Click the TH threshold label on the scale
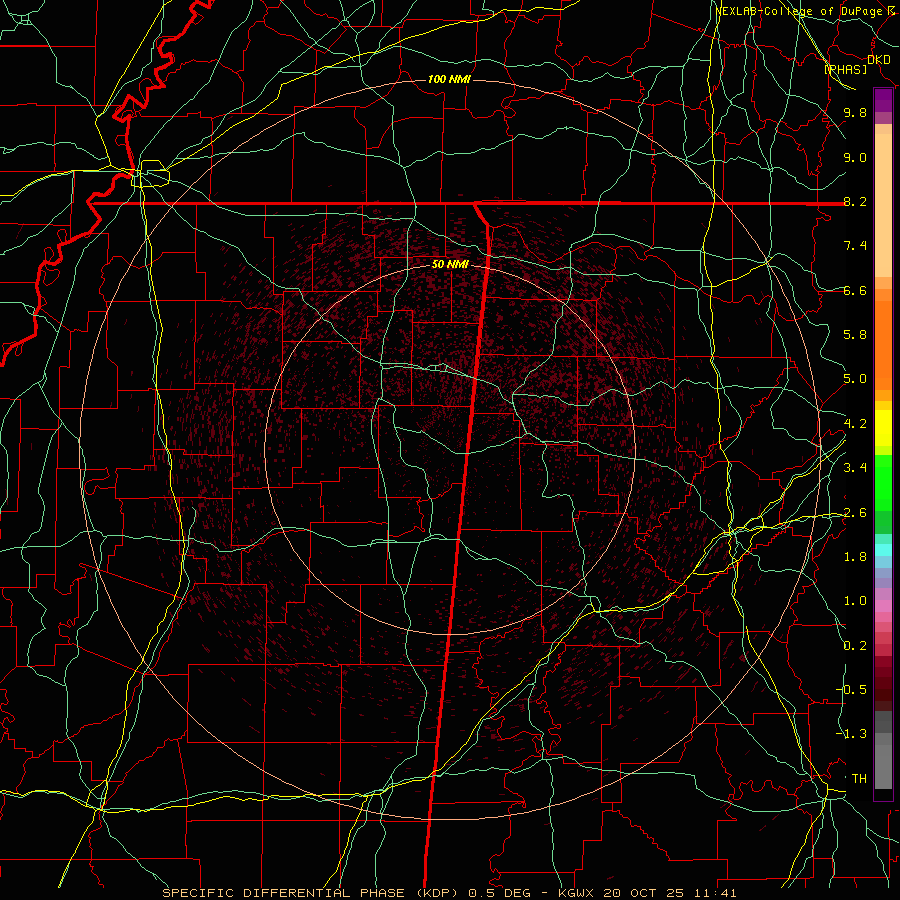The height and width of the screenshot is (900, 900). coord(859,779)
